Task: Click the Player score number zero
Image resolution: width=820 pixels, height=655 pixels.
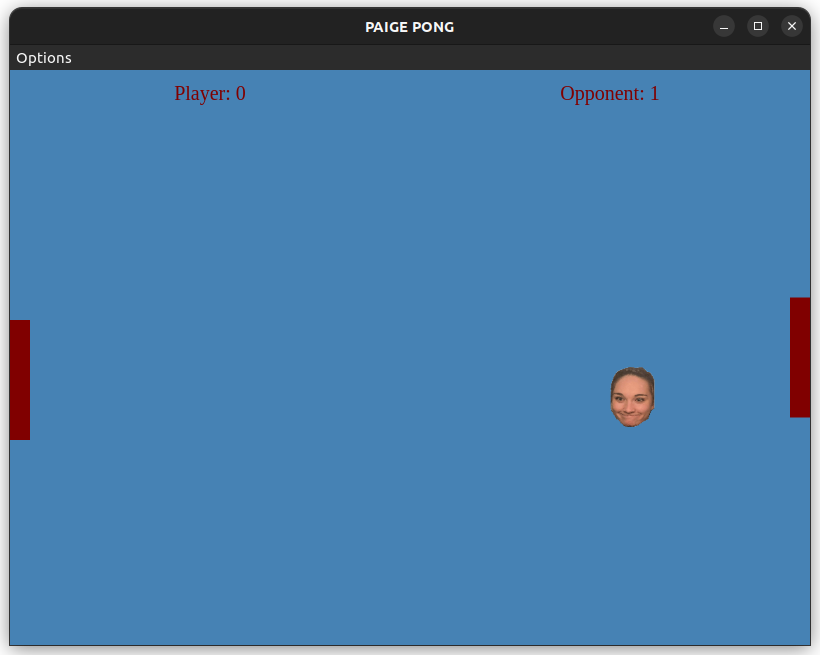Action: pyautogui.click(x=240, y=93)
